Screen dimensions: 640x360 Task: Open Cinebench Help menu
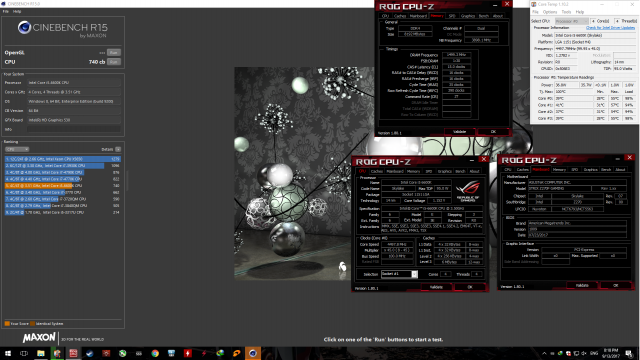17,11
